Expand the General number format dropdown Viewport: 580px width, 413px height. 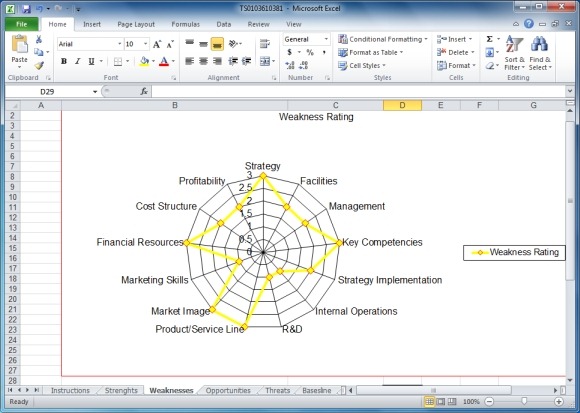click(x=326, y=39)
